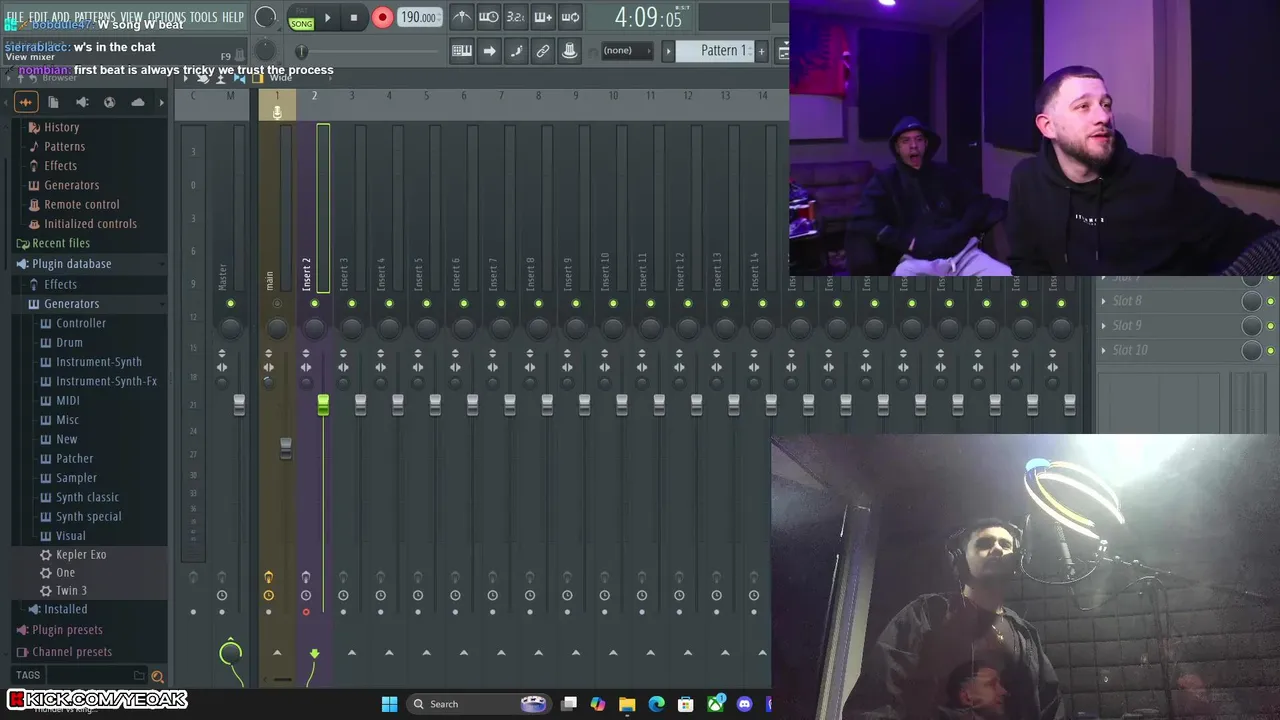The height and width of the screenshot is (720, 1280).
Task: Toggle the metronome icon
Action: tap(461, 17)
